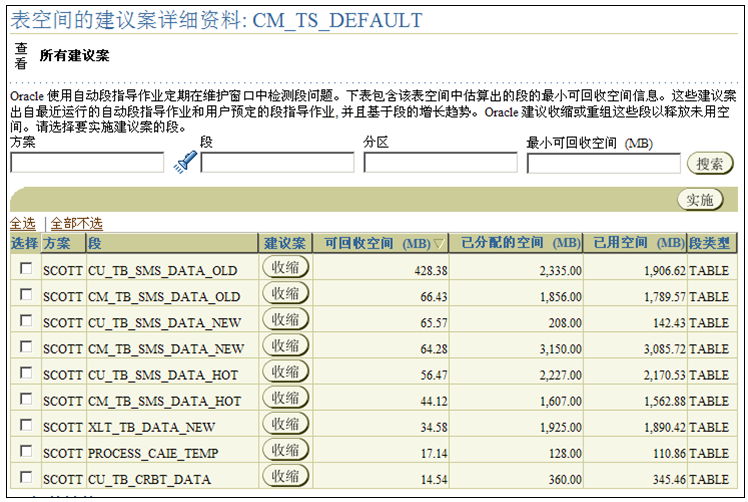
Task: Click the 实施 implement button
Action: [700, 200]
